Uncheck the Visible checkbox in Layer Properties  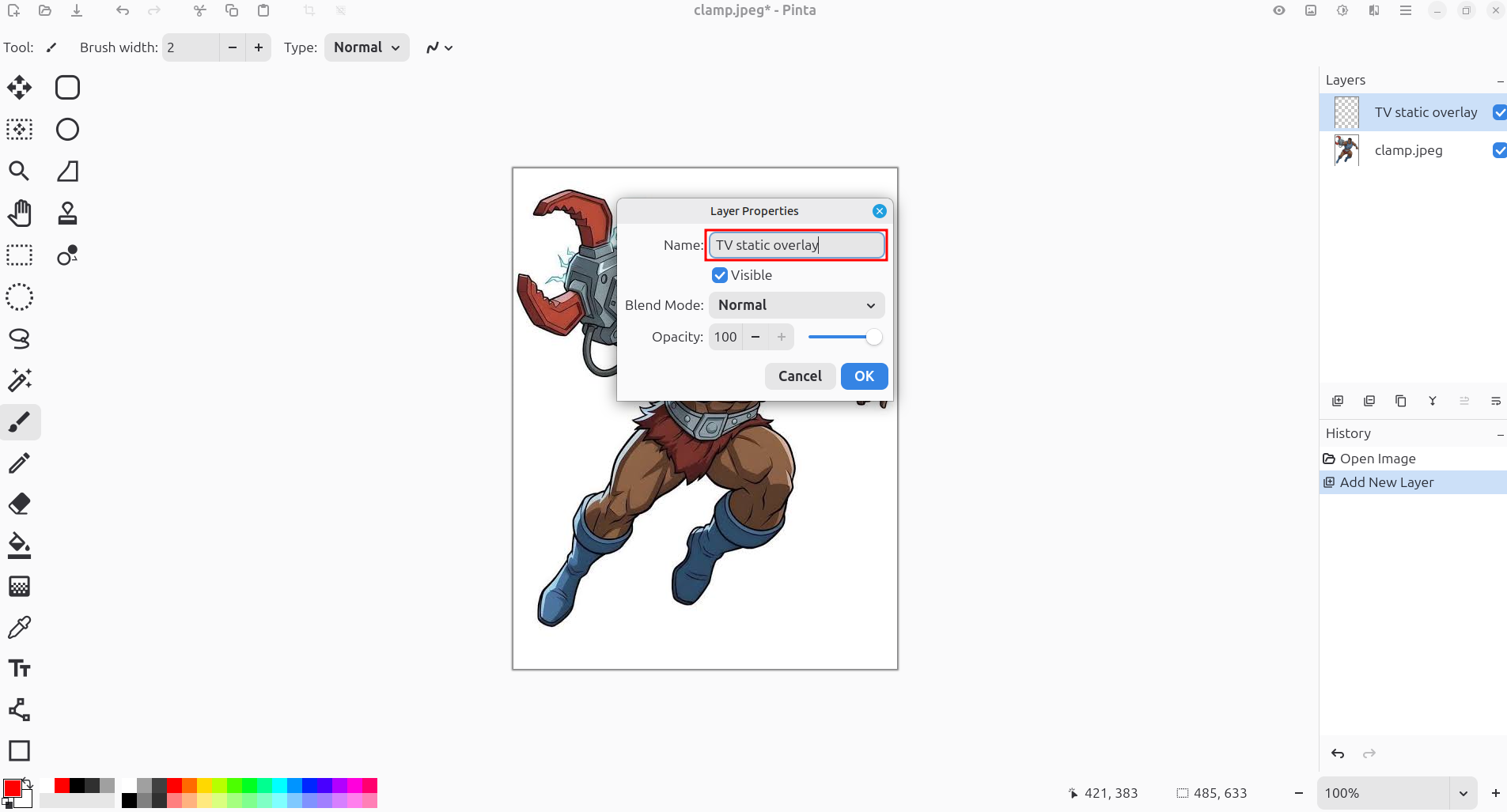click(720, 275)
